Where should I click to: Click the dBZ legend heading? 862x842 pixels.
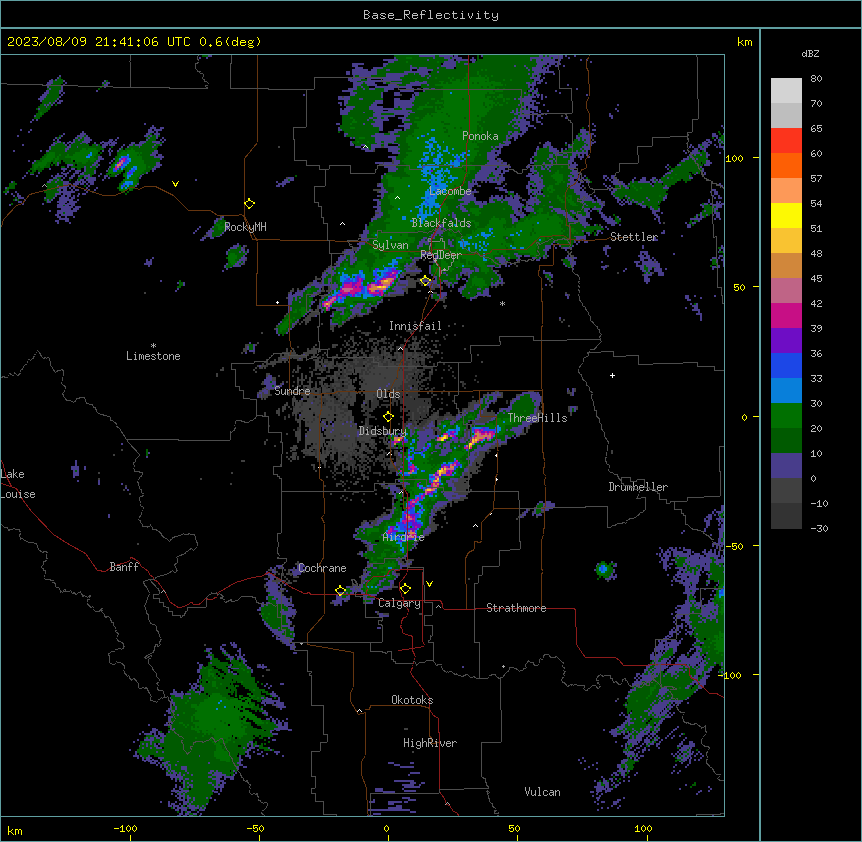(x=810, y=54)
